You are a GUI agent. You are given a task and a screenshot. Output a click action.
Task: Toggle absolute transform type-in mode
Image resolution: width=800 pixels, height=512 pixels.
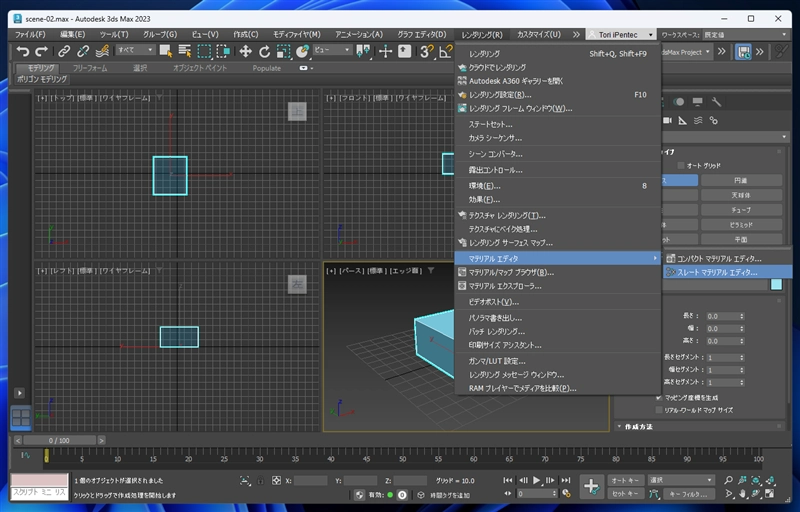[276, 480]
